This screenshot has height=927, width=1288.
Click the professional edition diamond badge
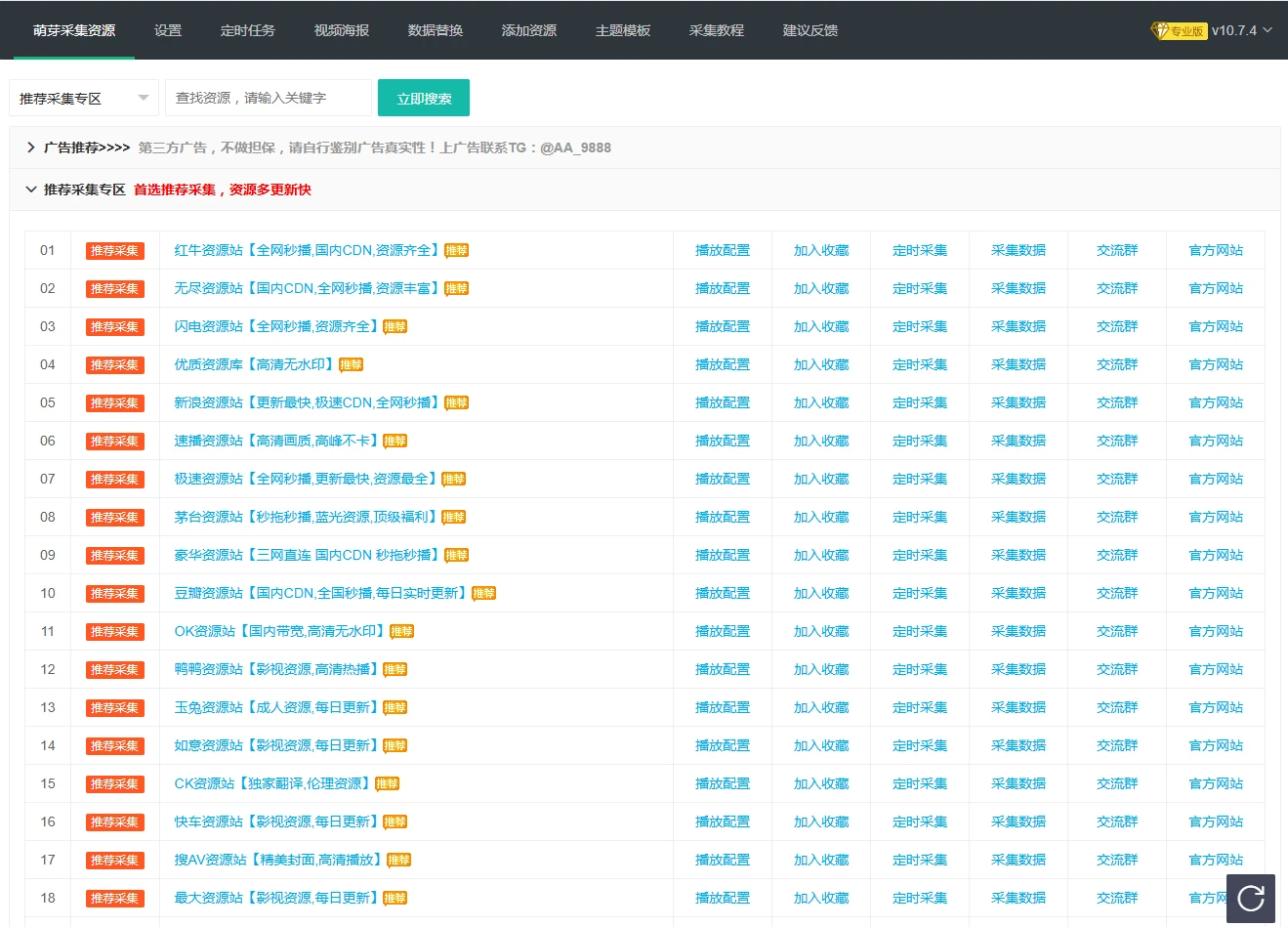pos(1179,30)
